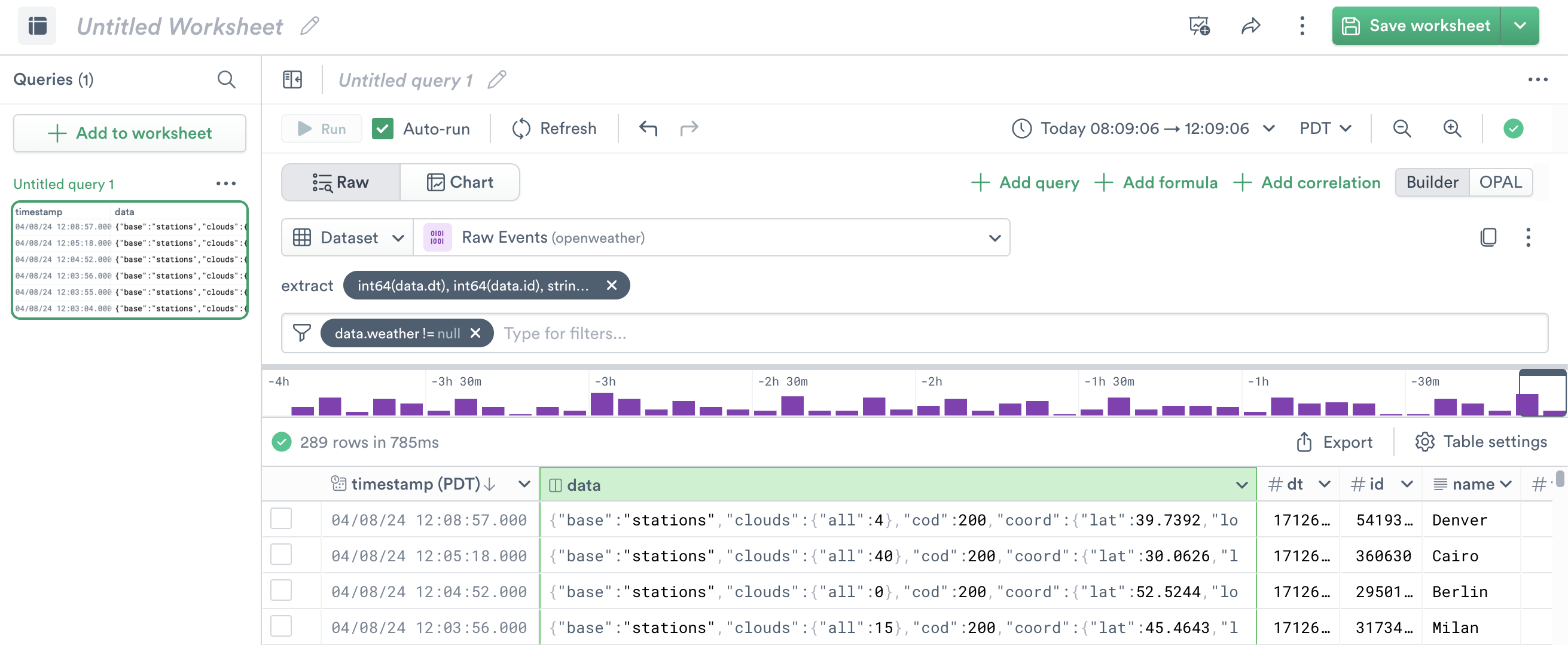Undo the last query change

tap(648, 129)
